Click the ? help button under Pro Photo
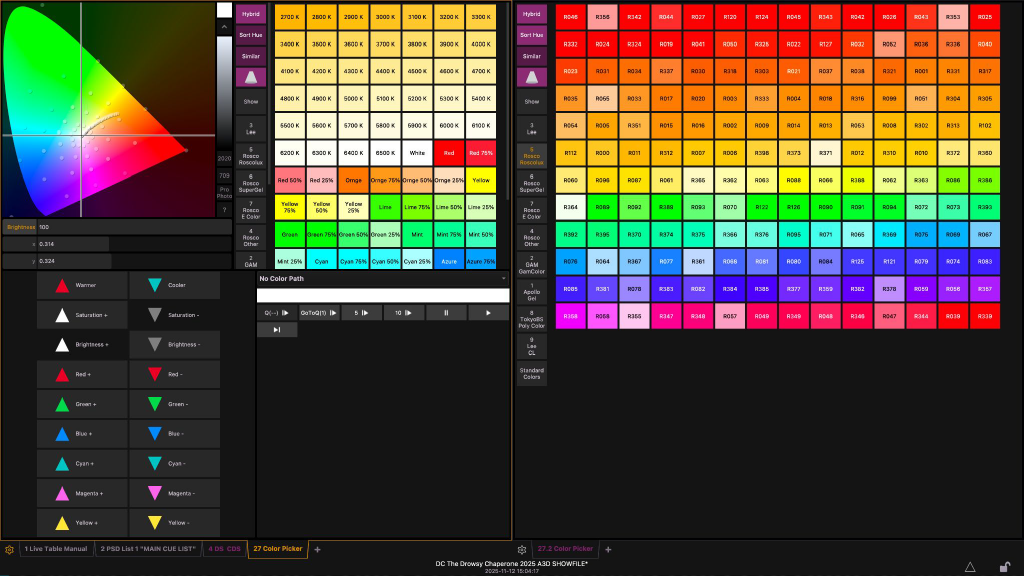Viewport: 1024px width, 576px height. tap(224, 210)
